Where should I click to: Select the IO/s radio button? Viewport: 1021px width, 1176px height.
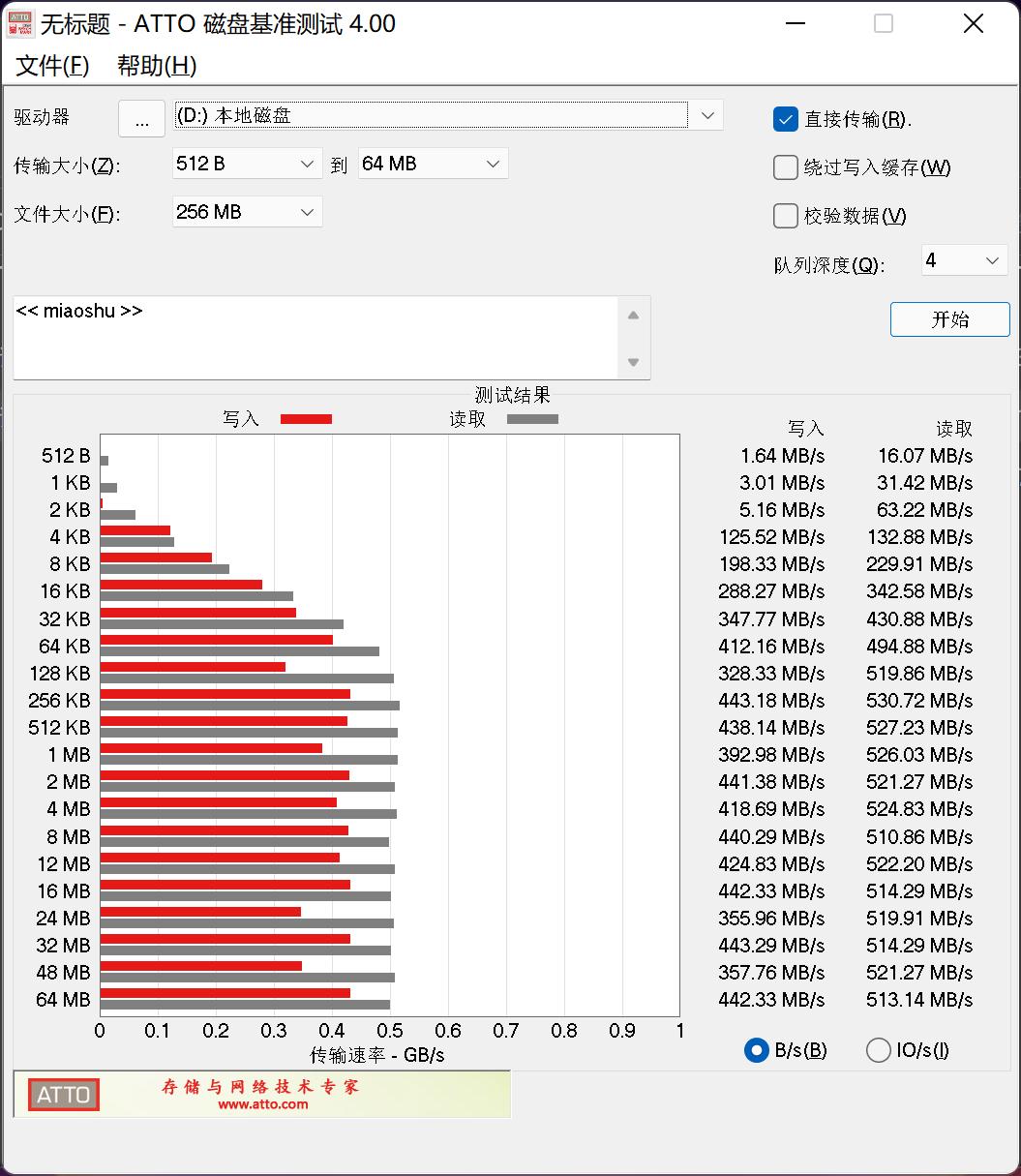click(878, 1049)
